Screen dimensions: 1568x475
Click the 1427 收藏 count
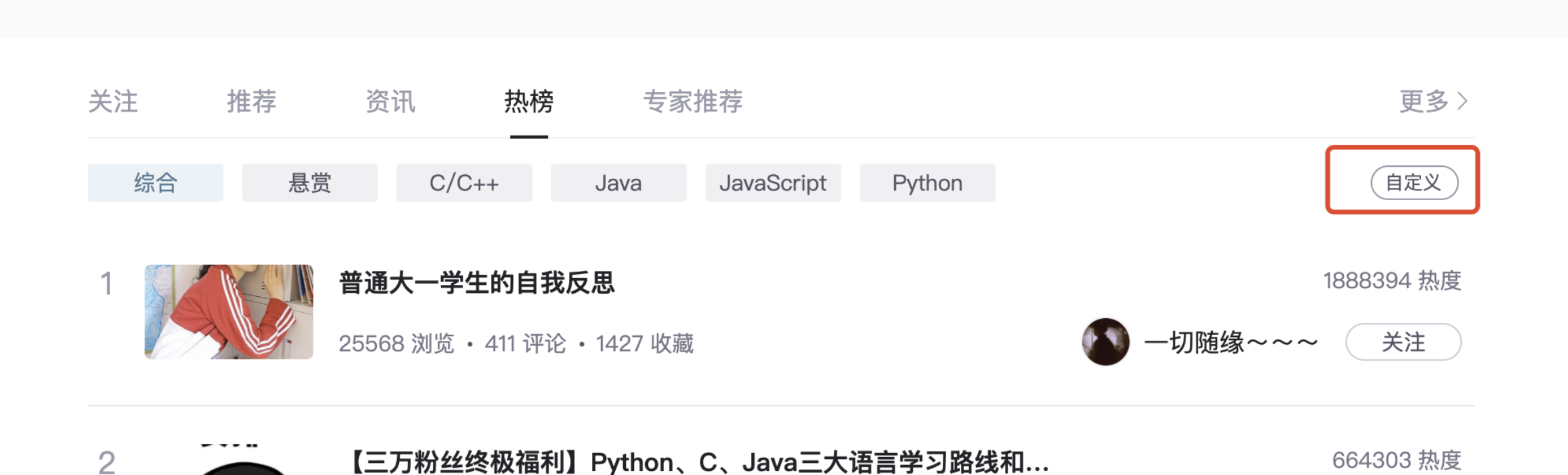tap(645, 344)
